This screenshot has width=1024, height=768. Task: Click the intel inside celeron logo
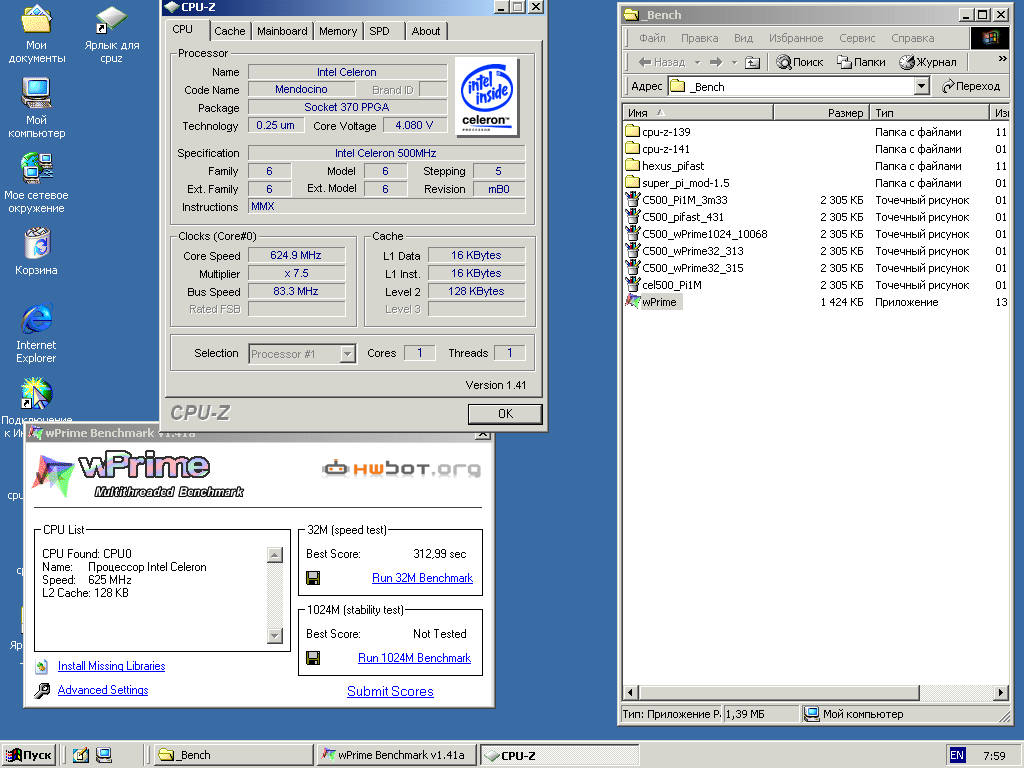pyautogui.click(x=487, y=97)
